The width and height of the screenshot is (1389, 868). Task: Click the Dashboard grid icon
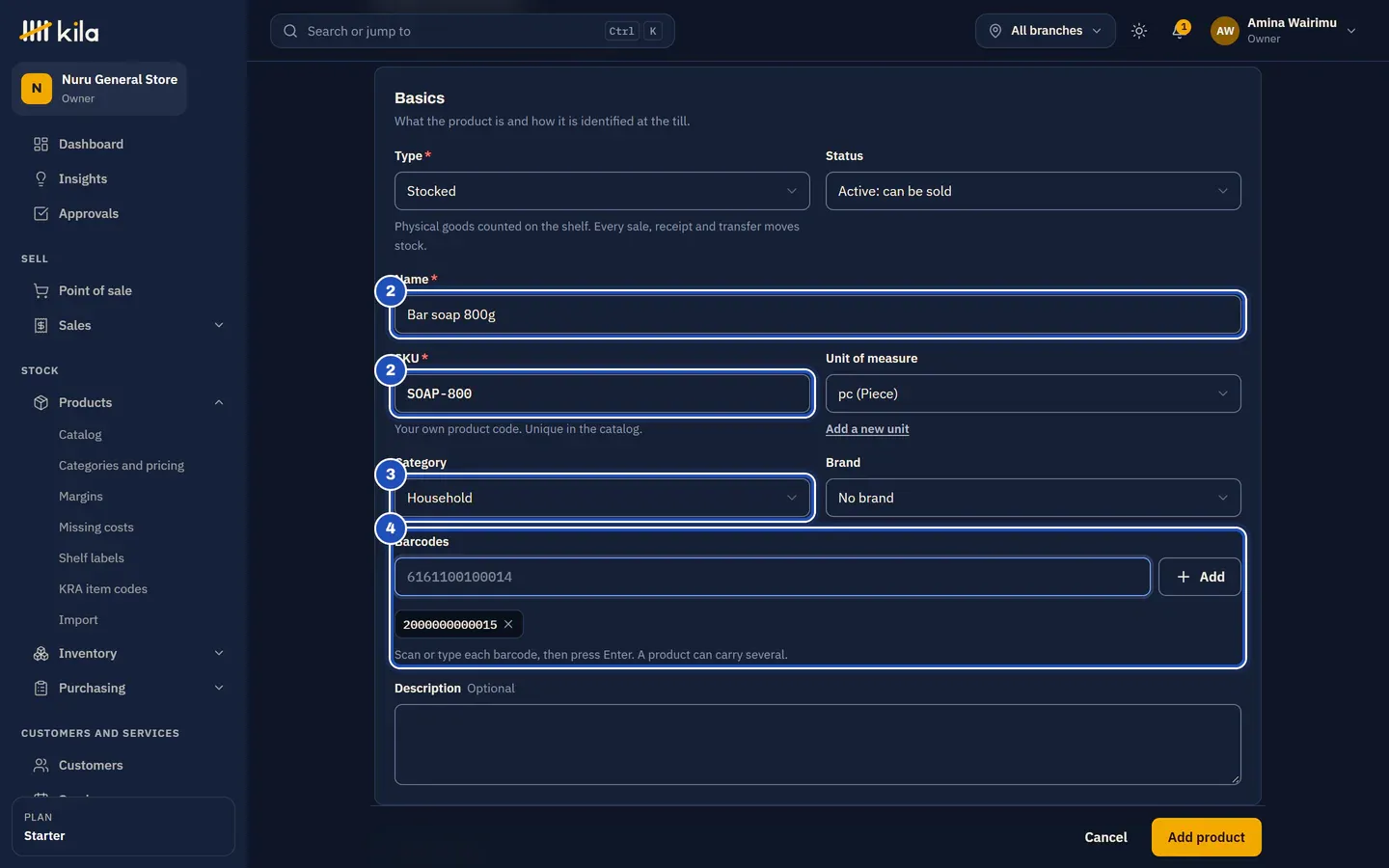pyautogui.click(x=41, y=145)
